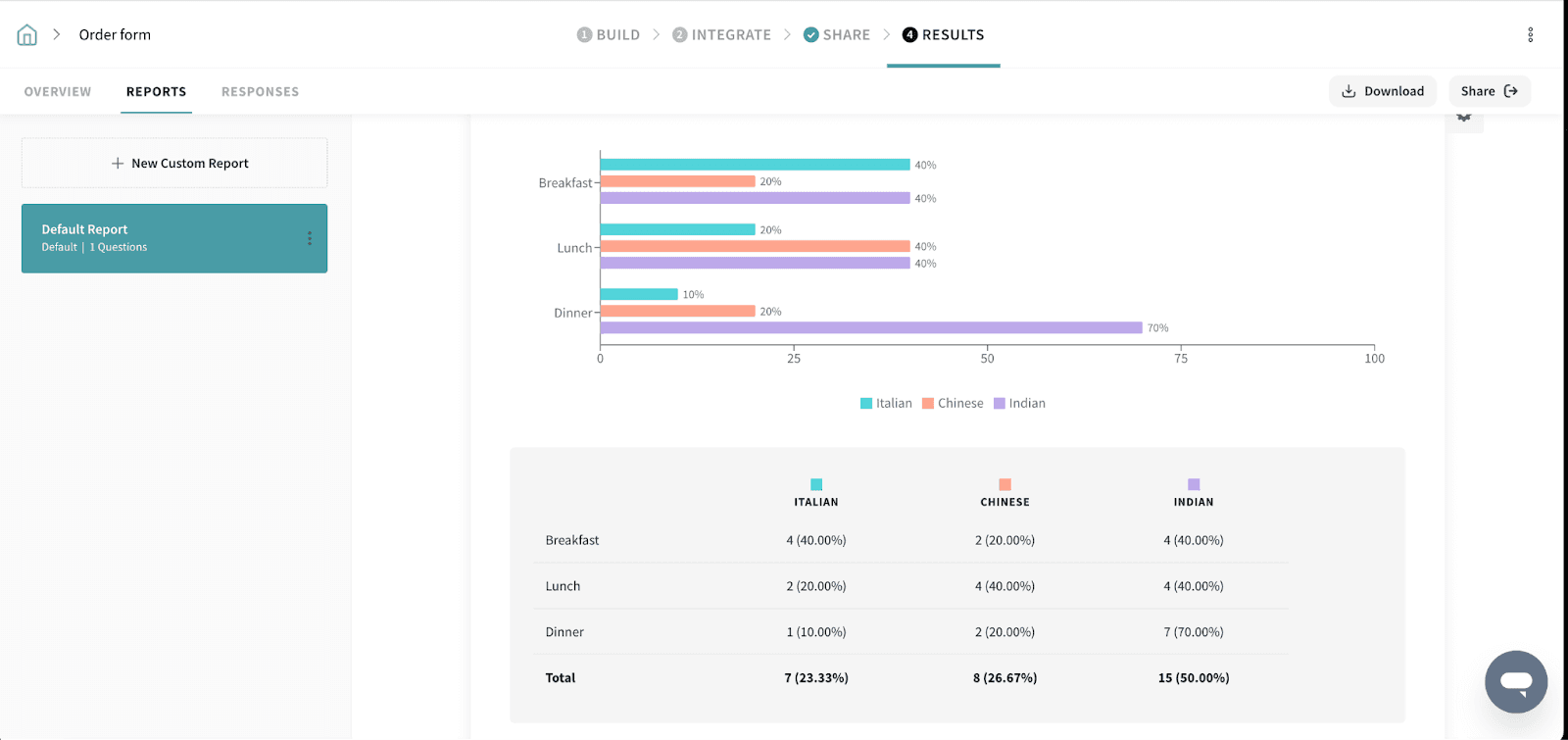Viewport: 1568px width, 740px height.
Task: Click the Share checkmark step icon
Action: point(810,35)
